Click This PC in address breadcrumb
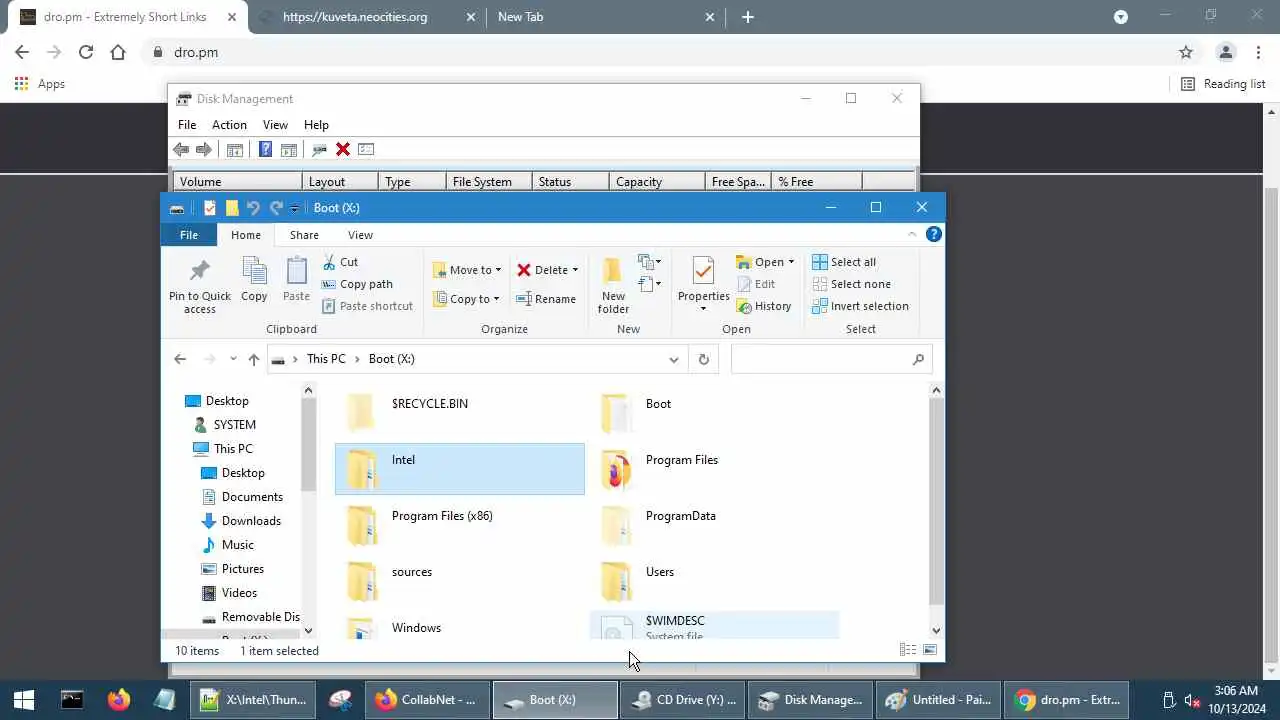The image size is (1280, 720). (x=326, y=359)
